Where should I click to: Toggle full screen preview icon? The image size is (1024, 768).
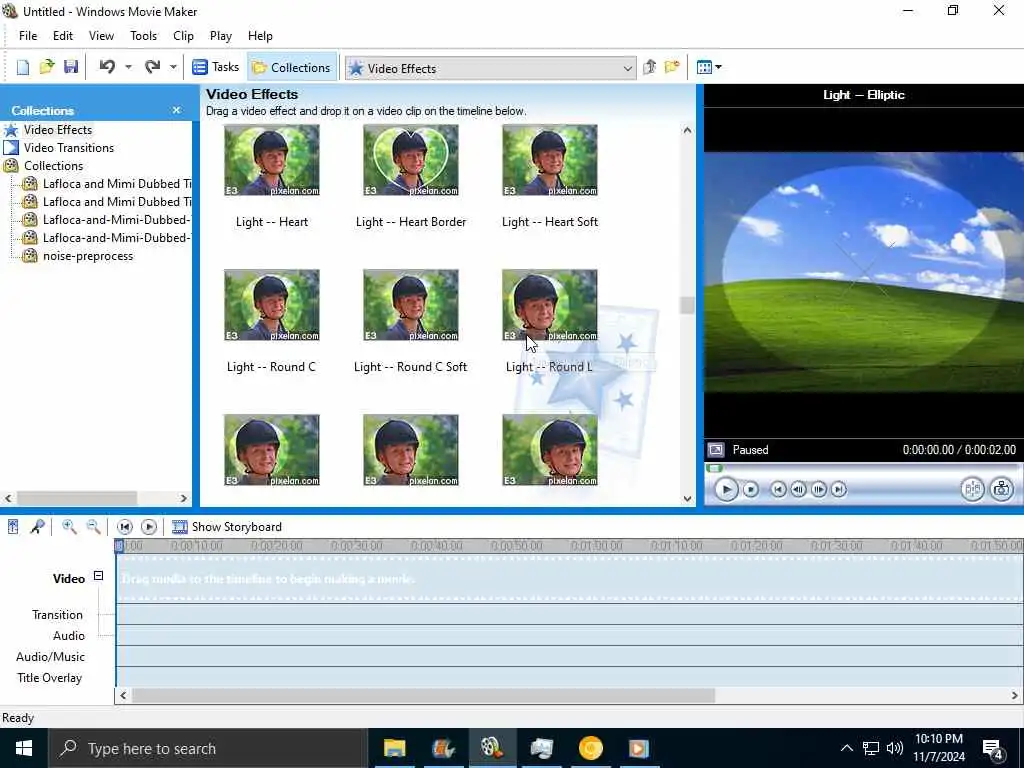716,449
